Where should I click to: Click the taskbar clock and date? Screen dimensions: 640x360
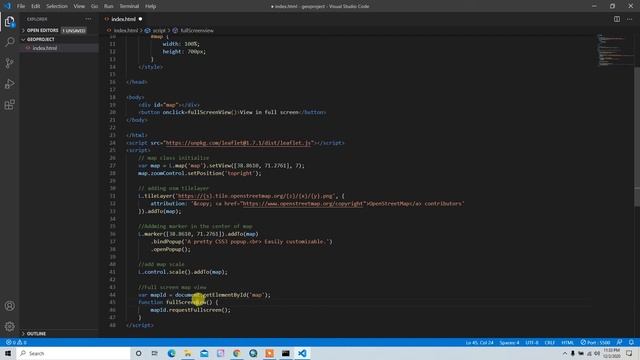(611, 353)
